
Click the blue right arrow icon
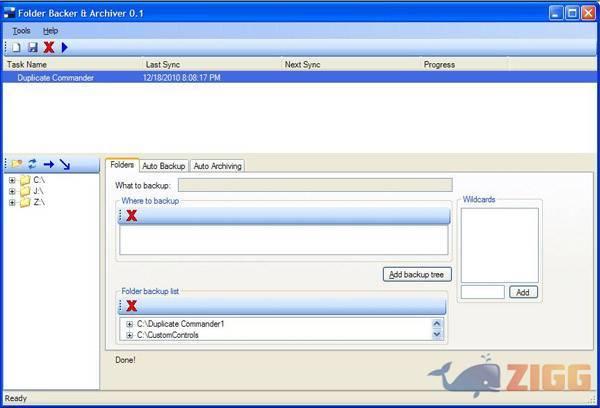click(49, 165)
